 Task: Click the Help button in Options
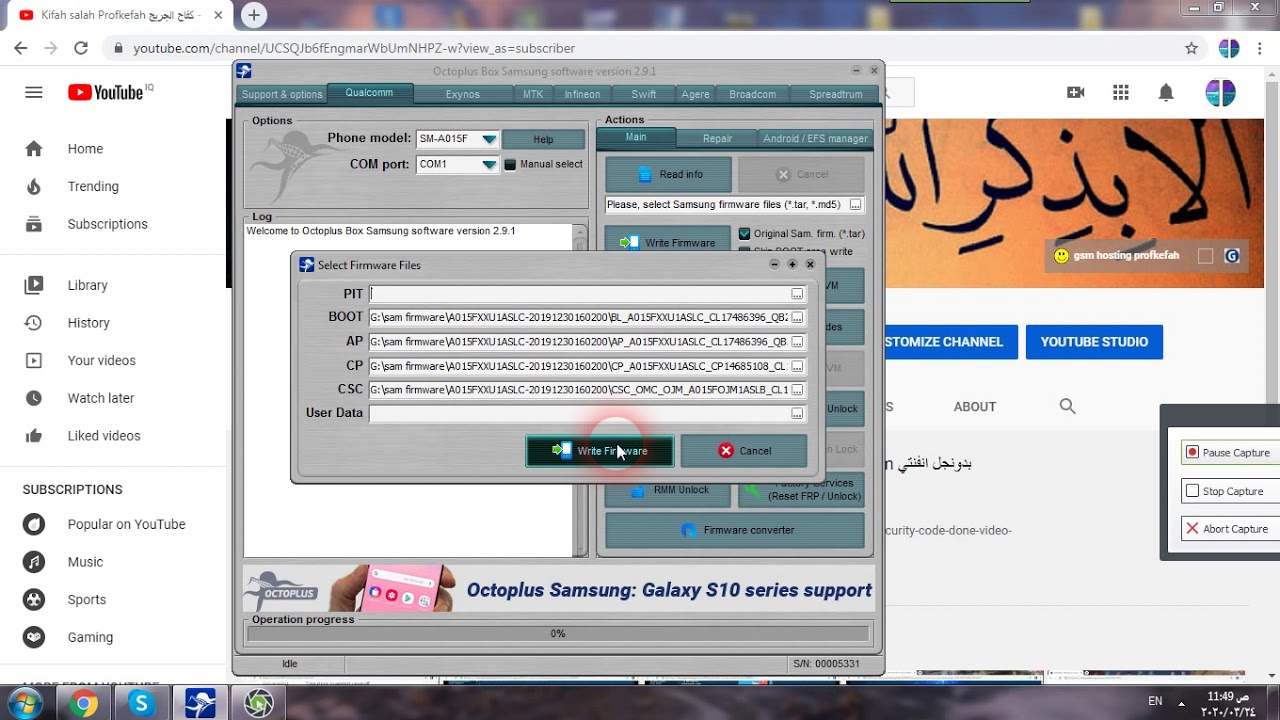(543, 139)
